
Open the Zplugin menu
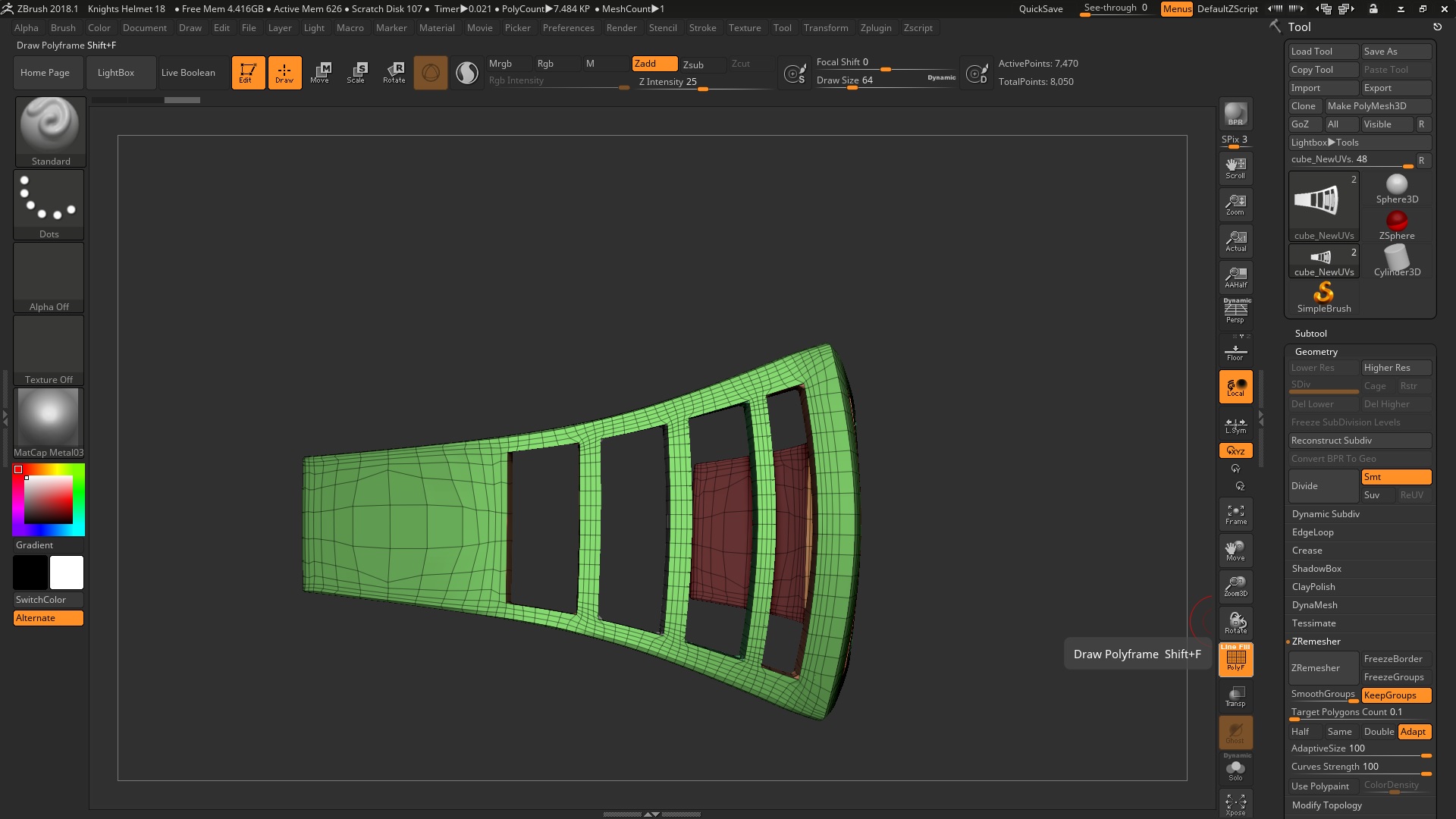(x=876, y=28)
